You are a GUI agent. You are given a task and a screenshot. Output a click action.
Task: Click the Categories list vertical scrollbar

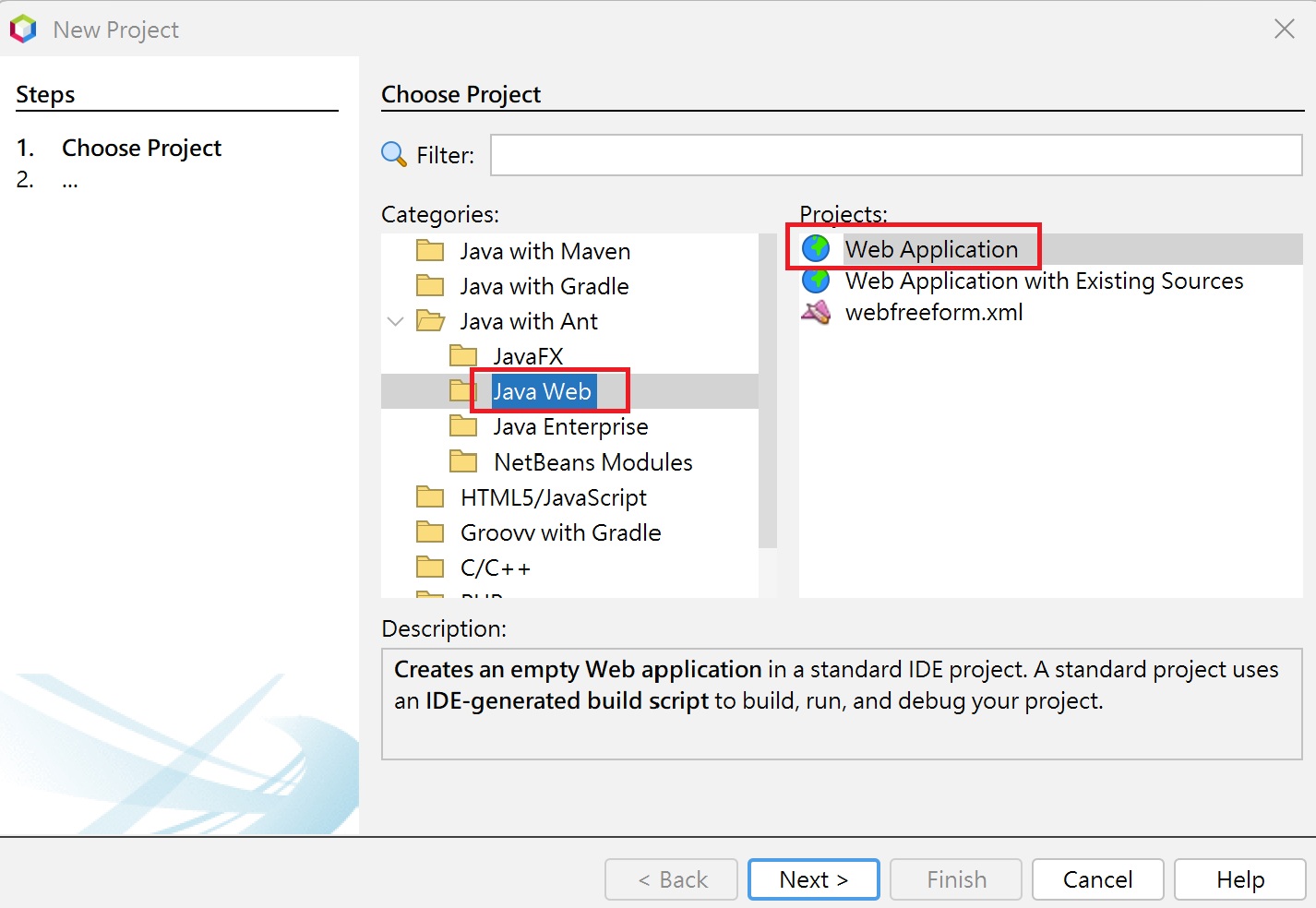767,391
